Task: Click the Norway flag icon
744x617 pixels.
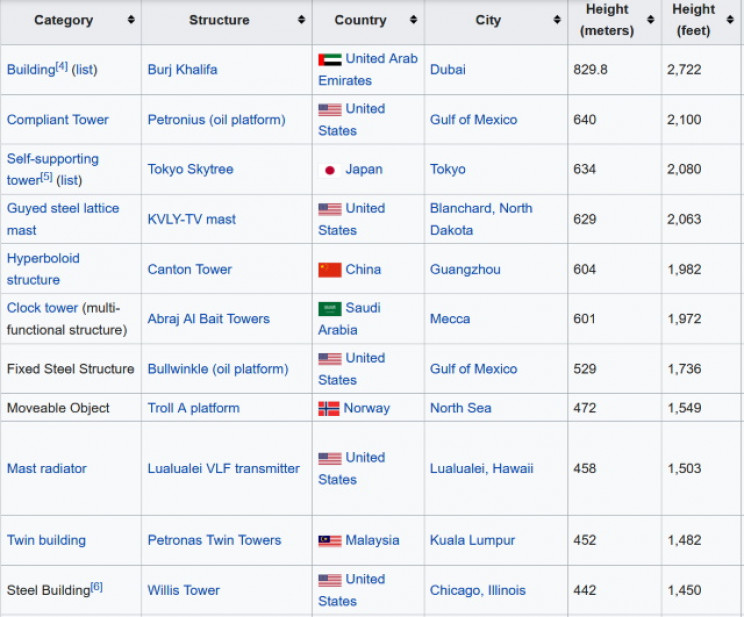Action: click(329, 409)
